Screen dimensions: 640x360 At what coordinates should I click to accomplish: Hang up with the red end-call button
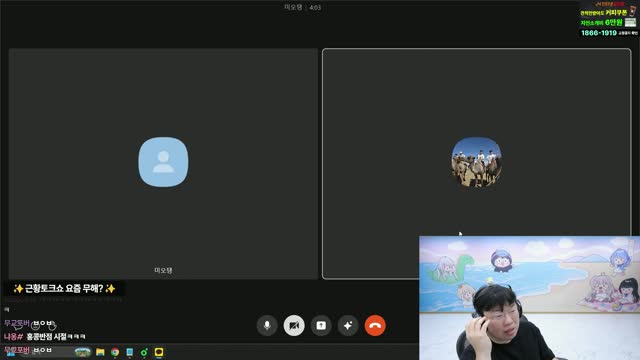click(375, 326)
